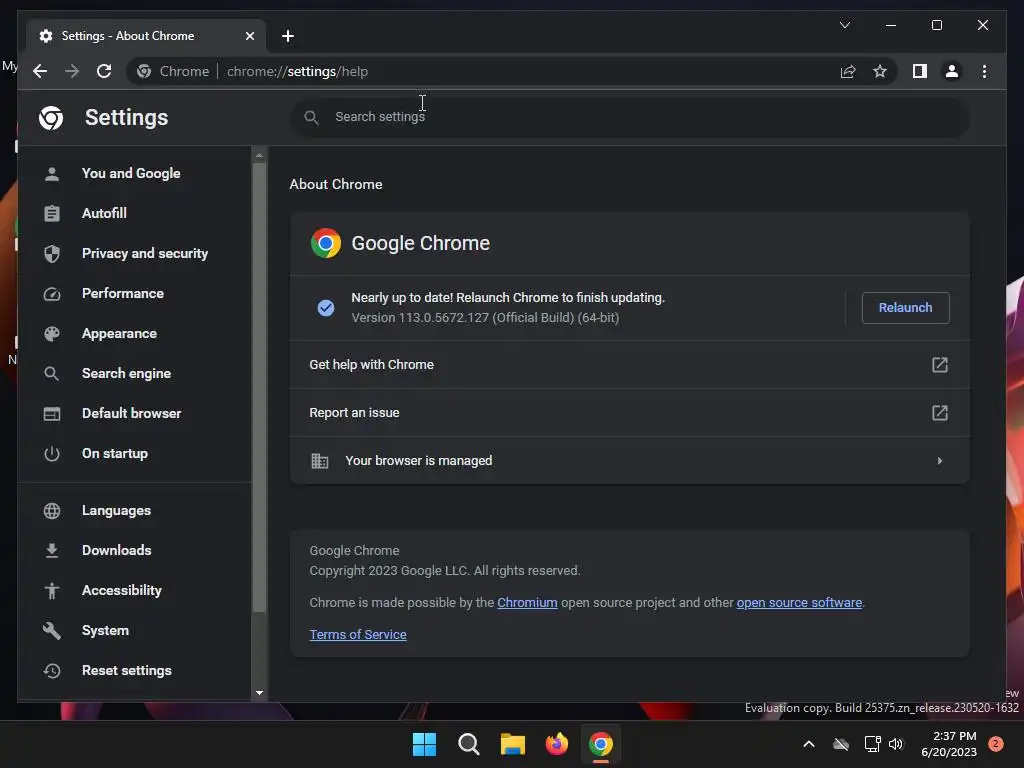Expand Your browser is managed arrow

(939, 461)
